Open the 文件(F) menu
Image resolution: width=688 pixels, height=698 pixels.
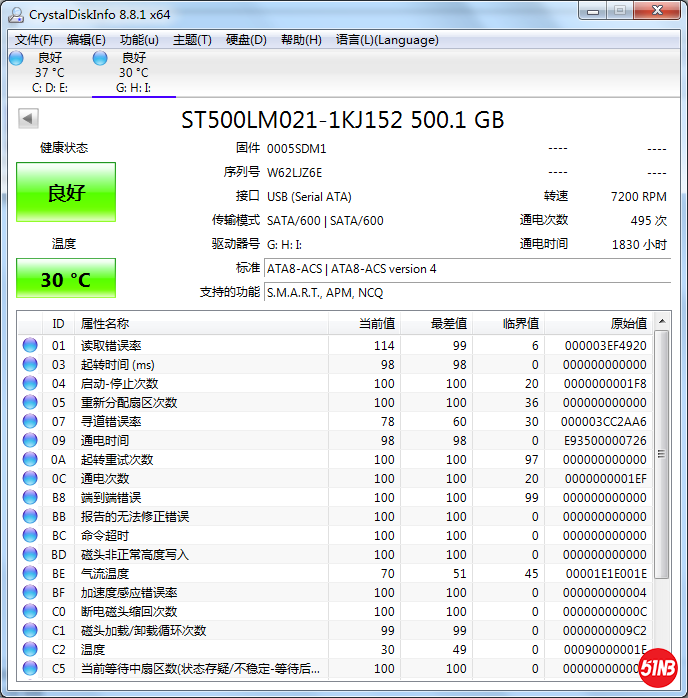[x=34, y=40]
